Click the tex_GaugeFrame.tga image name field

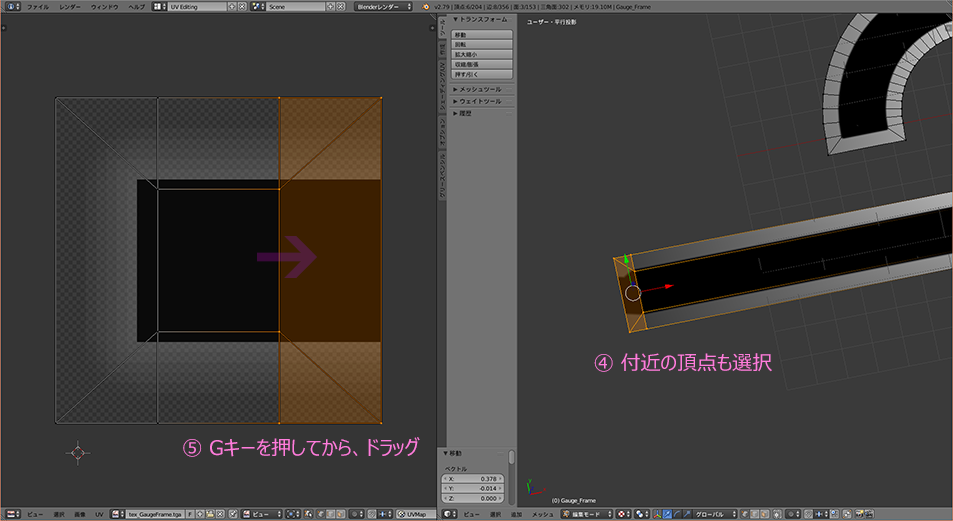[x=155, y=514]
